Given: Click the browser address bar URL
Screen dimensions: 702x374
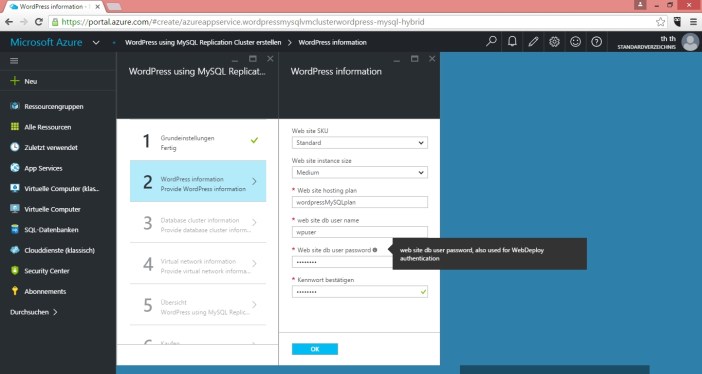Looking at the screenshot, I should (243, 22).
